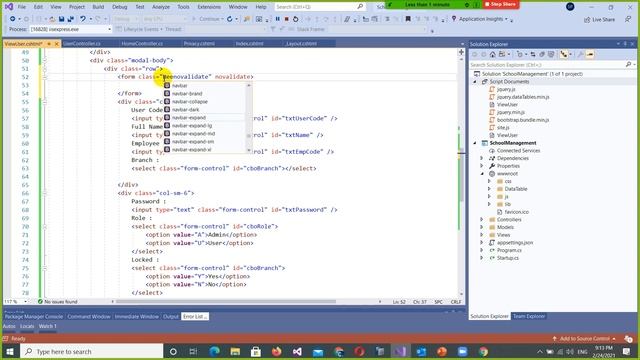Expand the Properties node
The image size is (640, 360).
point(482,166)
